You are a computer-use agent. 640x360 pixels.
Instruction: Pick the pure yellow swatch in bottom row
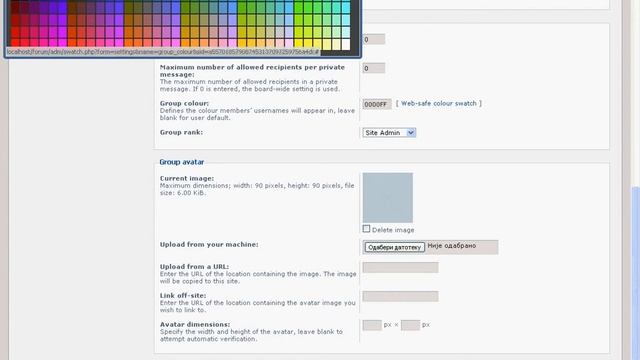pyautogui.click(x=298, y=44)
